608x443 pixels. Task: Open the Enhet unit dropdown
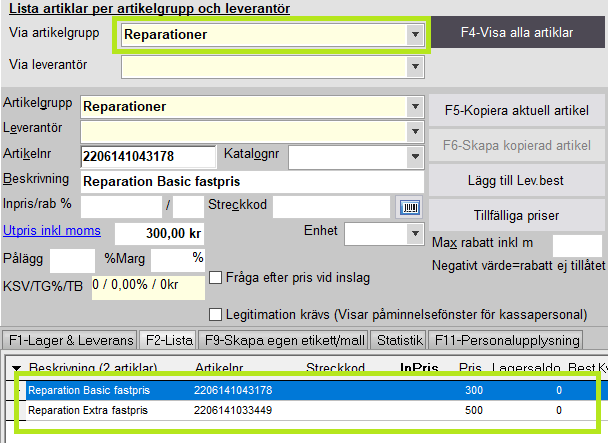point(414,233)
